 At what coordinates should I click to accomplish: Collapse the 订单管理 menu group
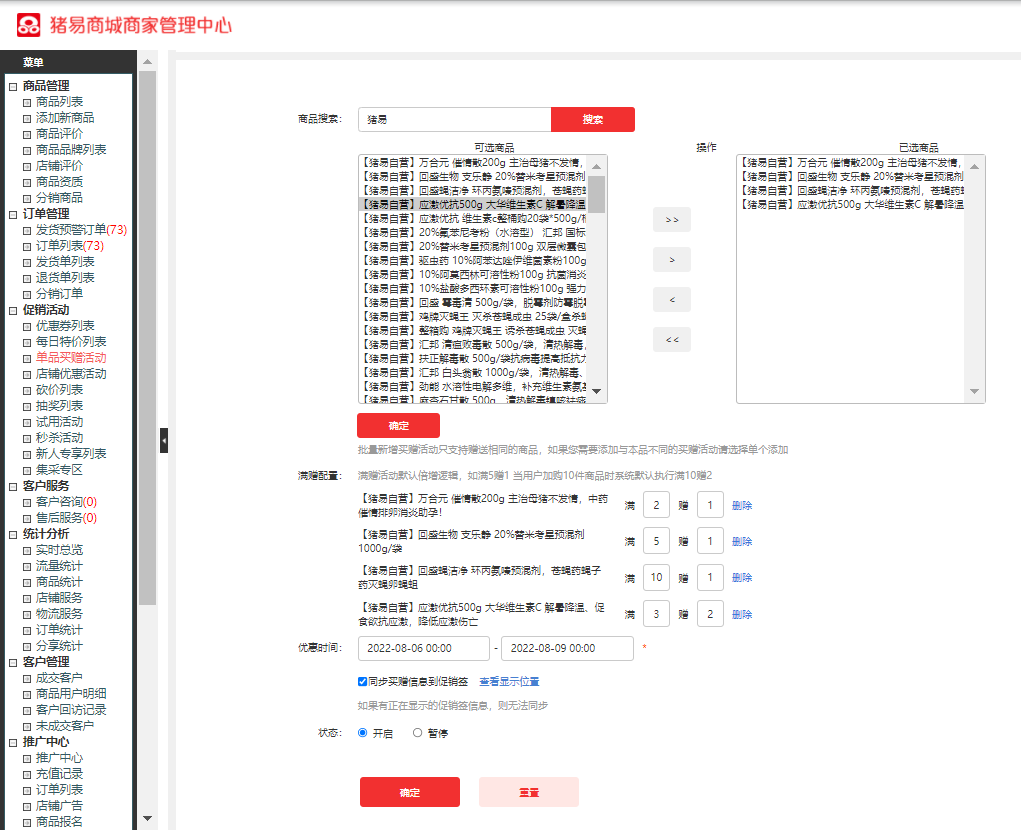pyautogui.click(x=13, y=215)
